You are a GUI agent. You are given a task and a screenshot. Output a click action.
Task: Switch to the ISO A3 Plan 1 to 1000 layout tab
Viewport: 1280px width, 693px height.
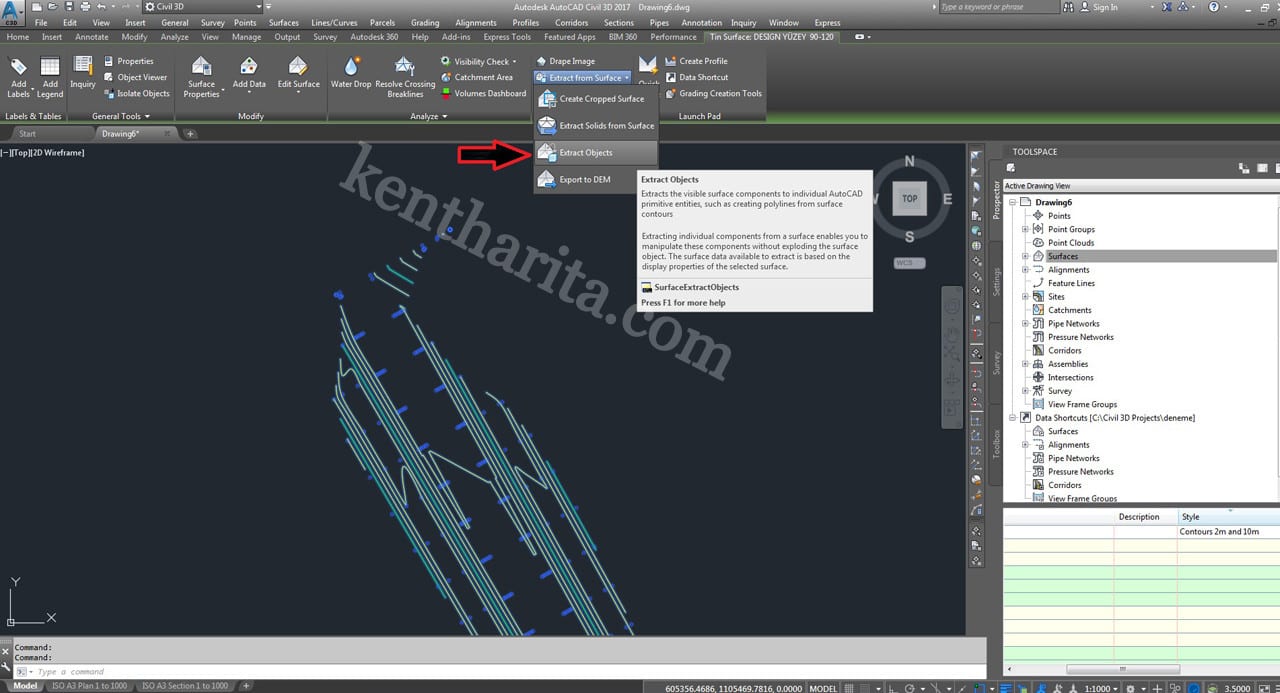pos(89,686)
